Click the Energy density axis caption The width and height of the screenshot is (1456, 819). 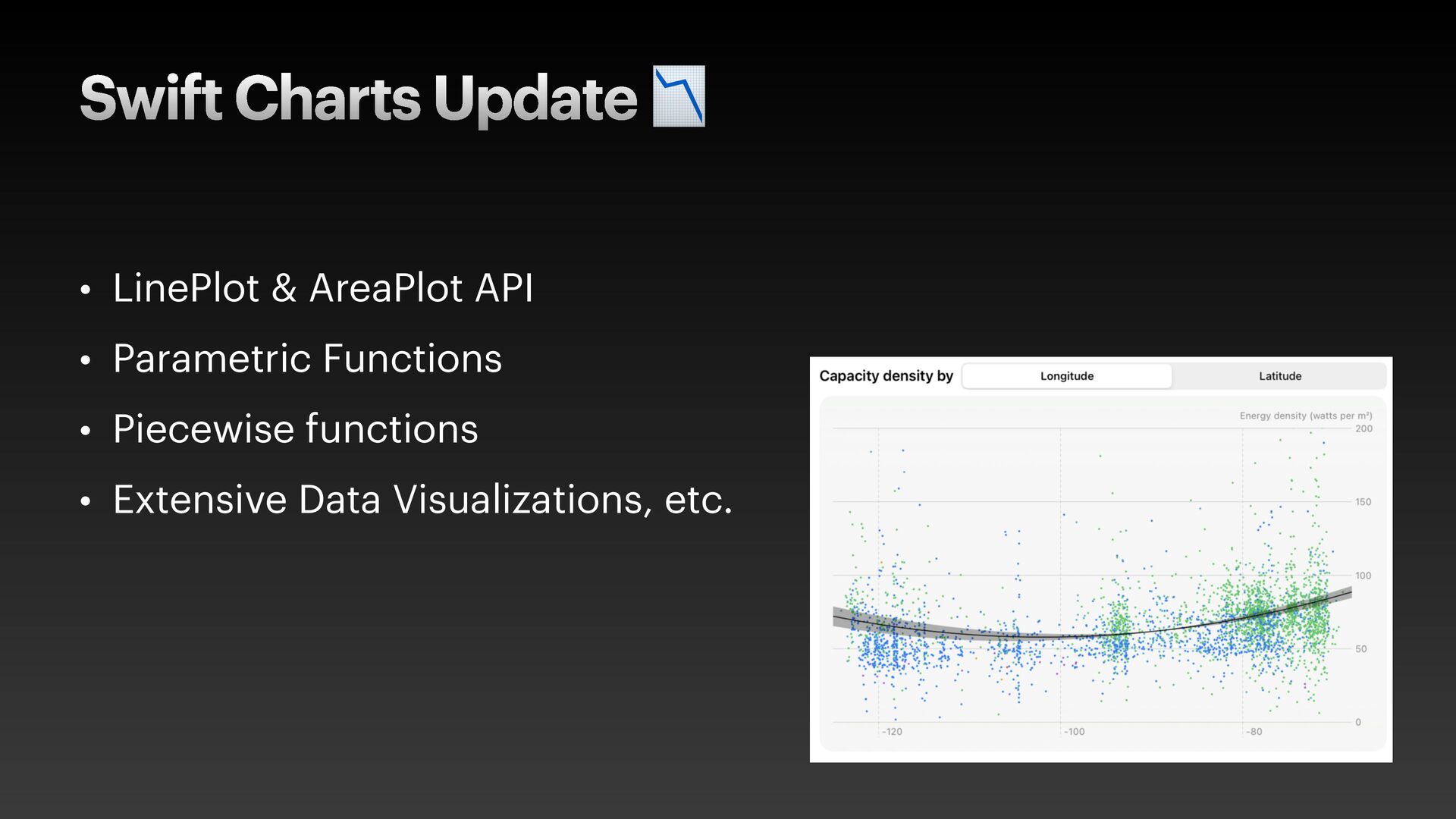tap(1306, 416)
